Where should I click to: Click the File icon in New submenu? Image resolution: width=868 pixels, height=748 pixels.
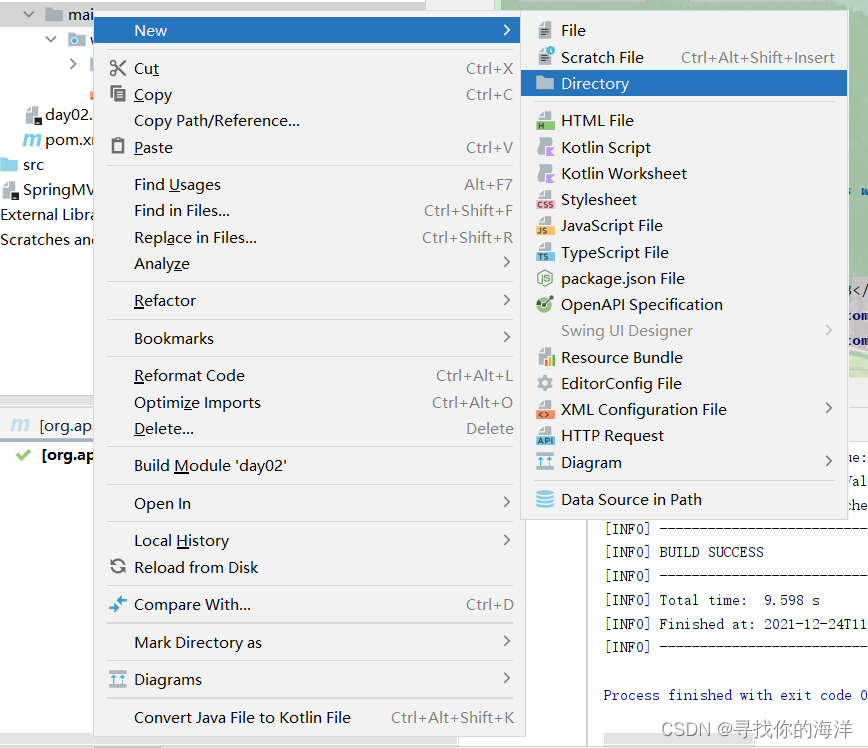(545, 30)
